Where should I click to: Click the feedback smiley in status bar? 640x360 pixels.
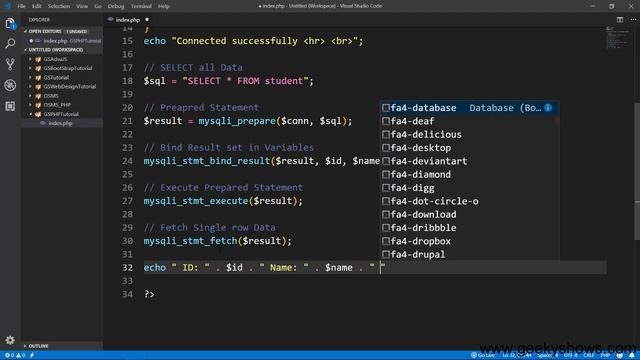coord(620,355)
